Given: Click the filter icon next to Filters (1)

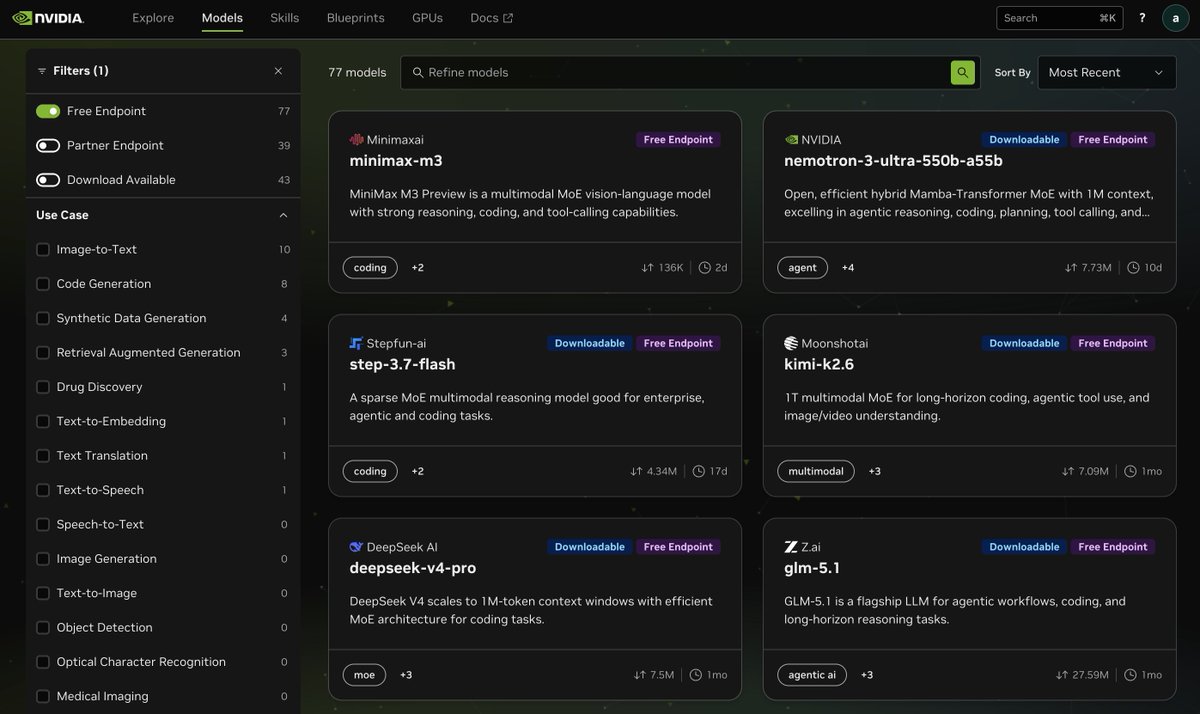Looking at the screenshot, I should (42, 71).
